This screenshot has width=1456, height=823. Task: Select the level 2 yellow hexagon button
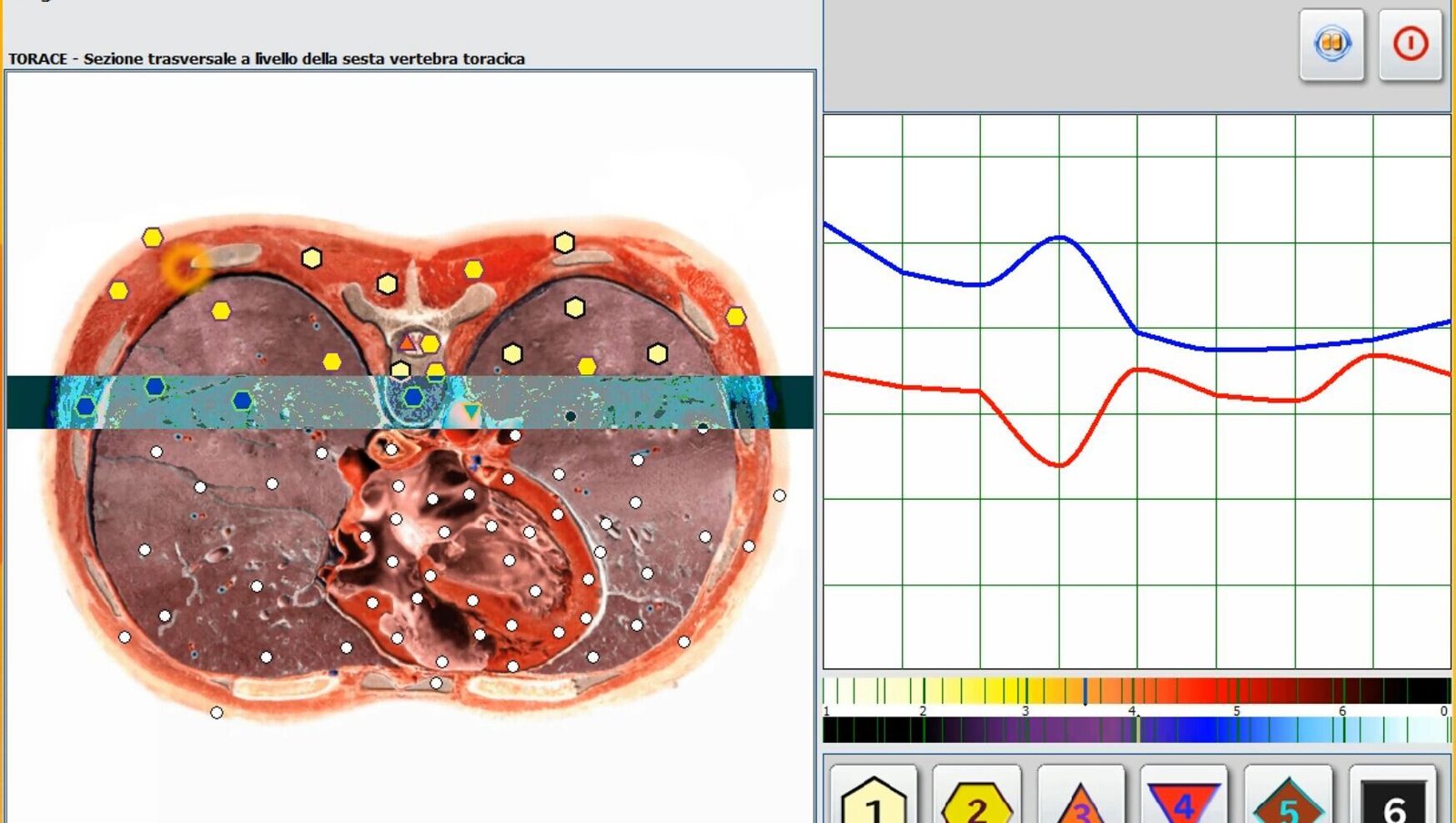click(976, 795)
